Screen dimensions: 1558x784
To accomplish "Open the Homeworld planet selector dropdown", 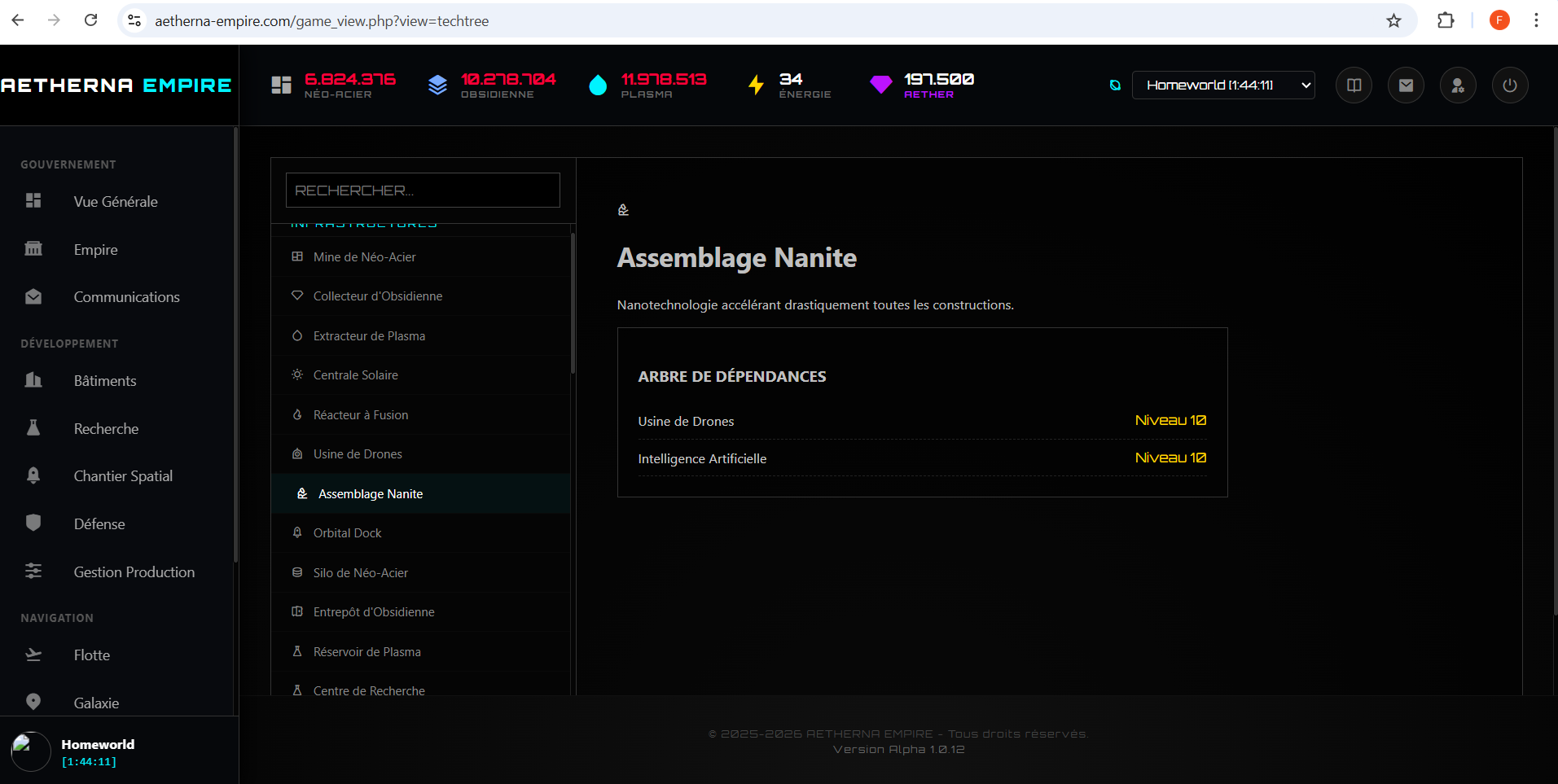I will 1222,85.
